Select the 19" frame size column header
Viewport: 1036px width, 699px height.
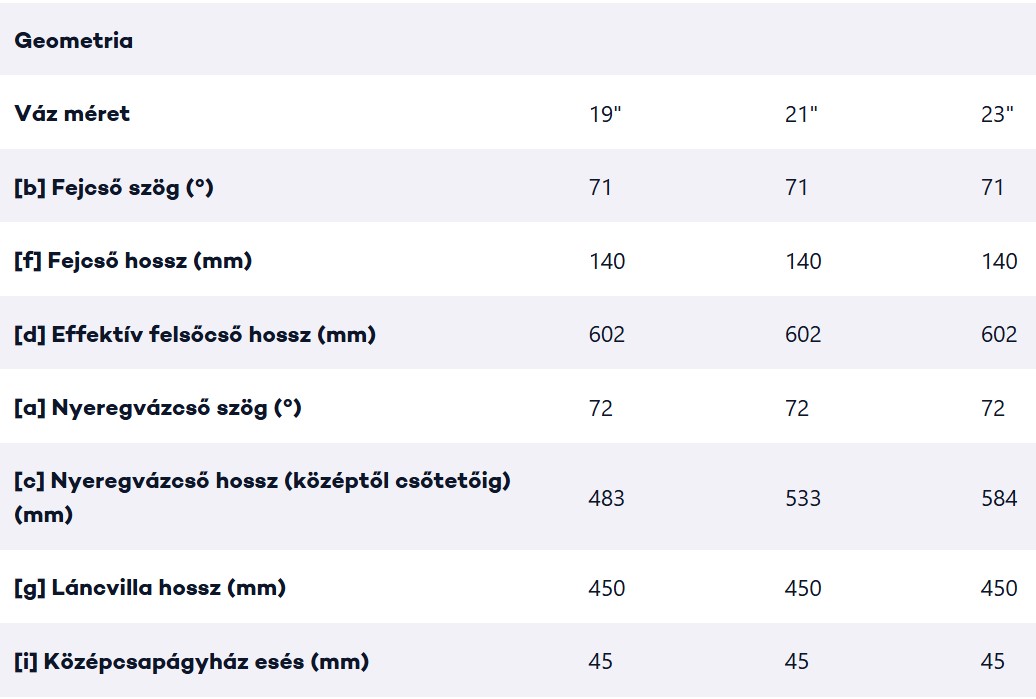605,114
